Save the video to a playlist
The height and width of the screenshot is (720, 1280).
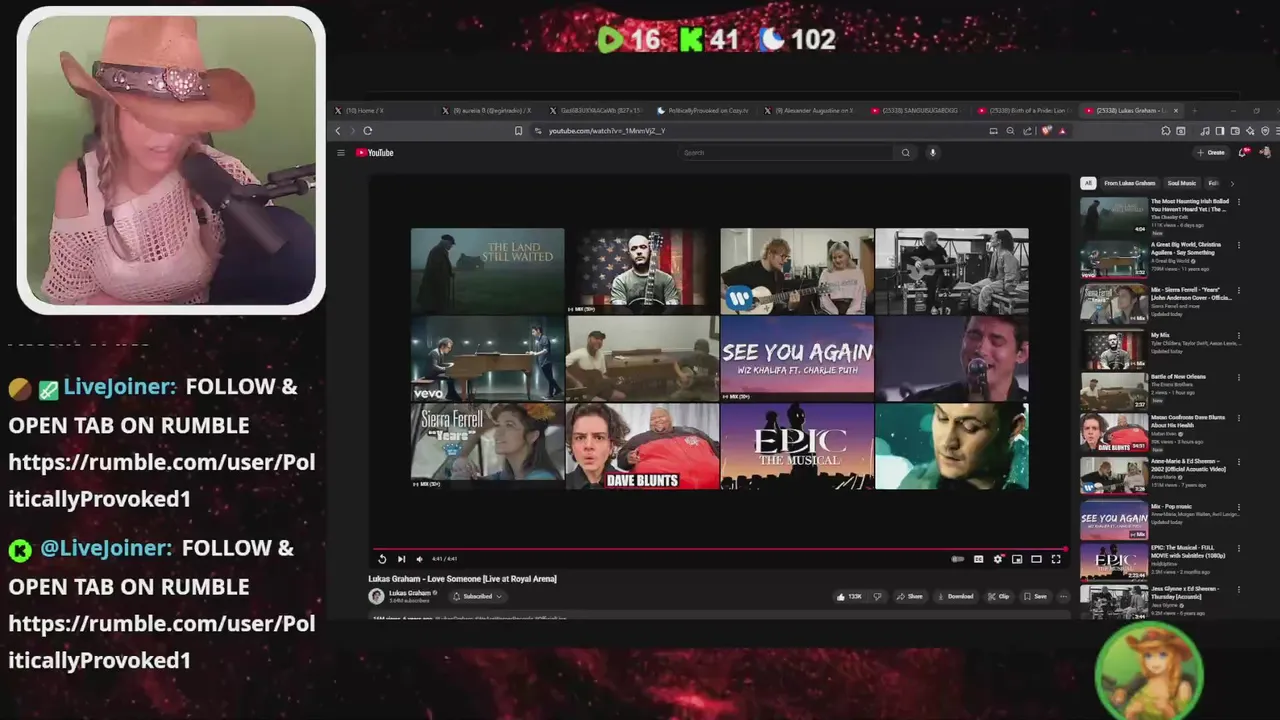click(1034, 596)
